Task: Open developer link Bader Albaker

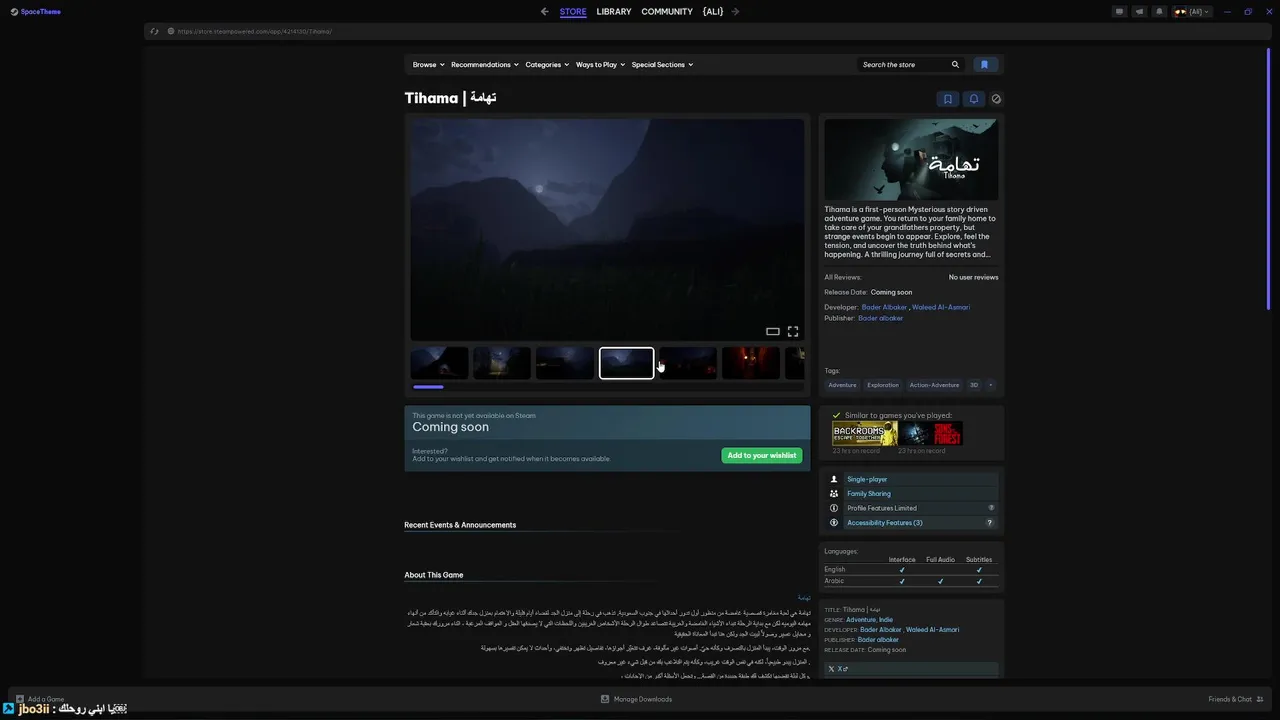Action: click(x=884, y=307)
